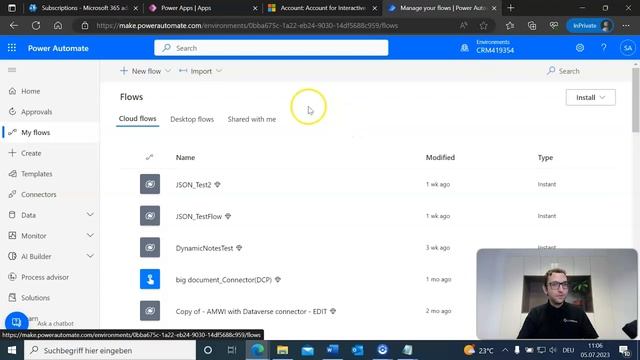
Task: Sort flows by Modified column header
Action: click(x=440, y=158)
